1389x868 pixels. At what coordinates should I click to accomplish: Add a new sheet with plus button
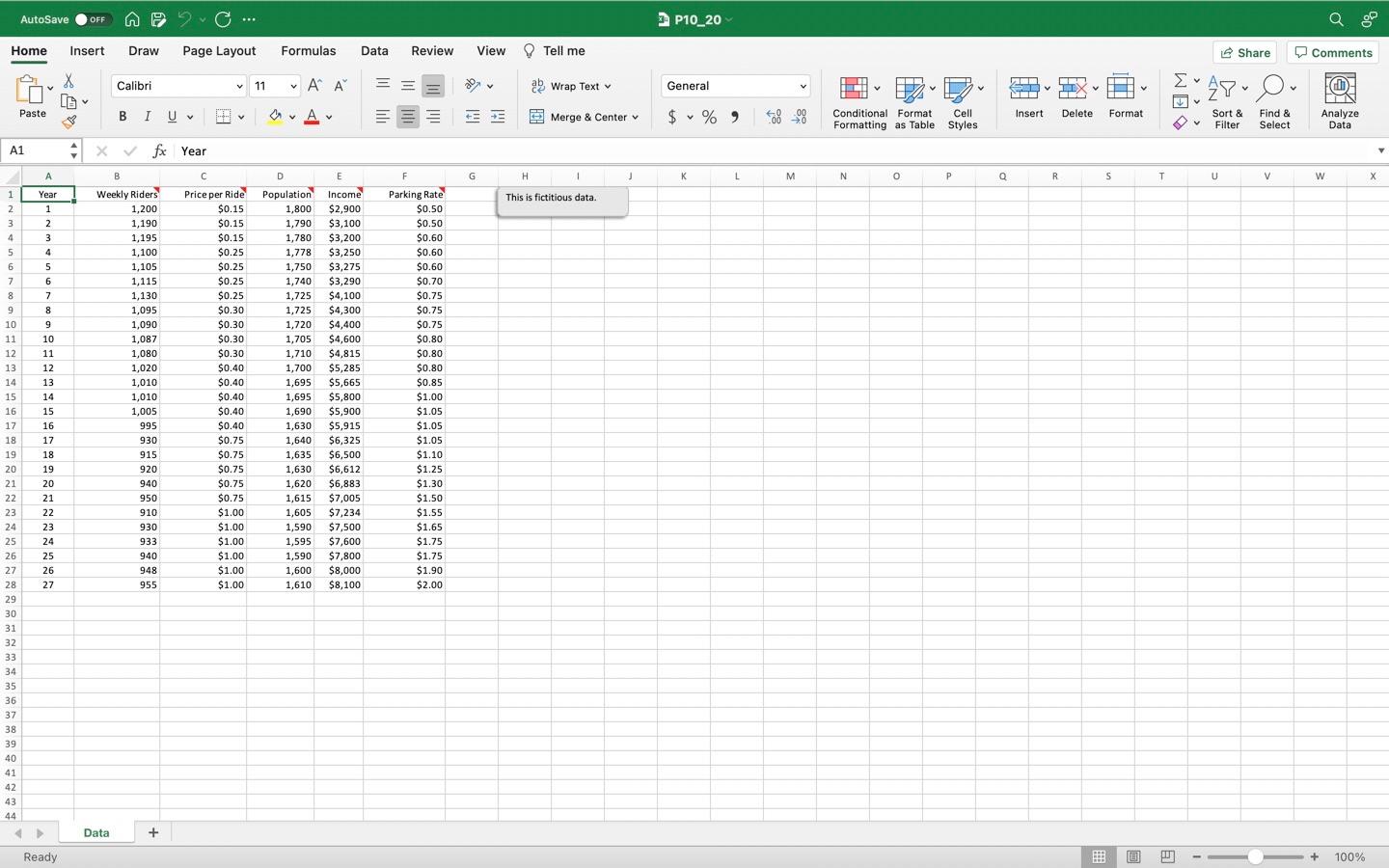(152, 832)
